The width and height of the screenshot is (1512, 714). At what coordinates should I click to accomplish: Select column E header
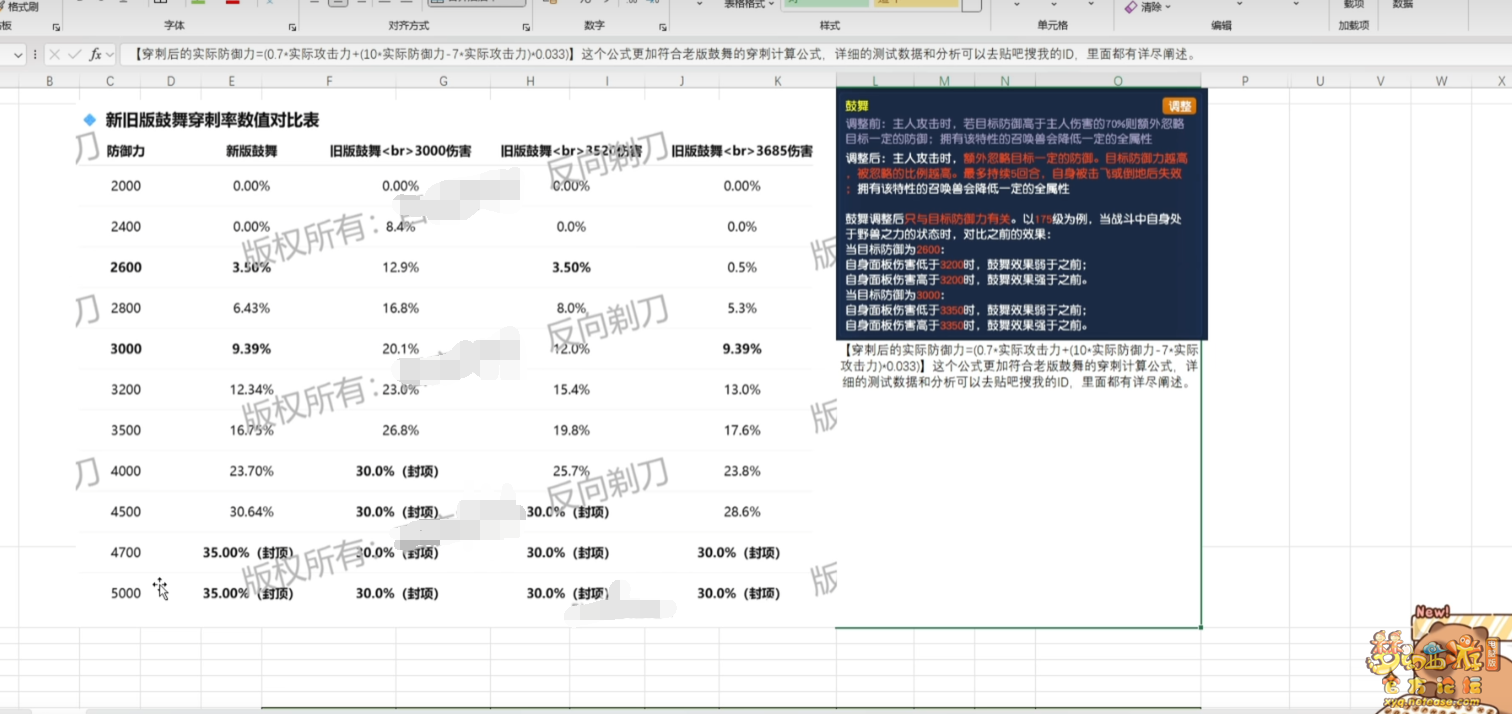coord(231,81)
